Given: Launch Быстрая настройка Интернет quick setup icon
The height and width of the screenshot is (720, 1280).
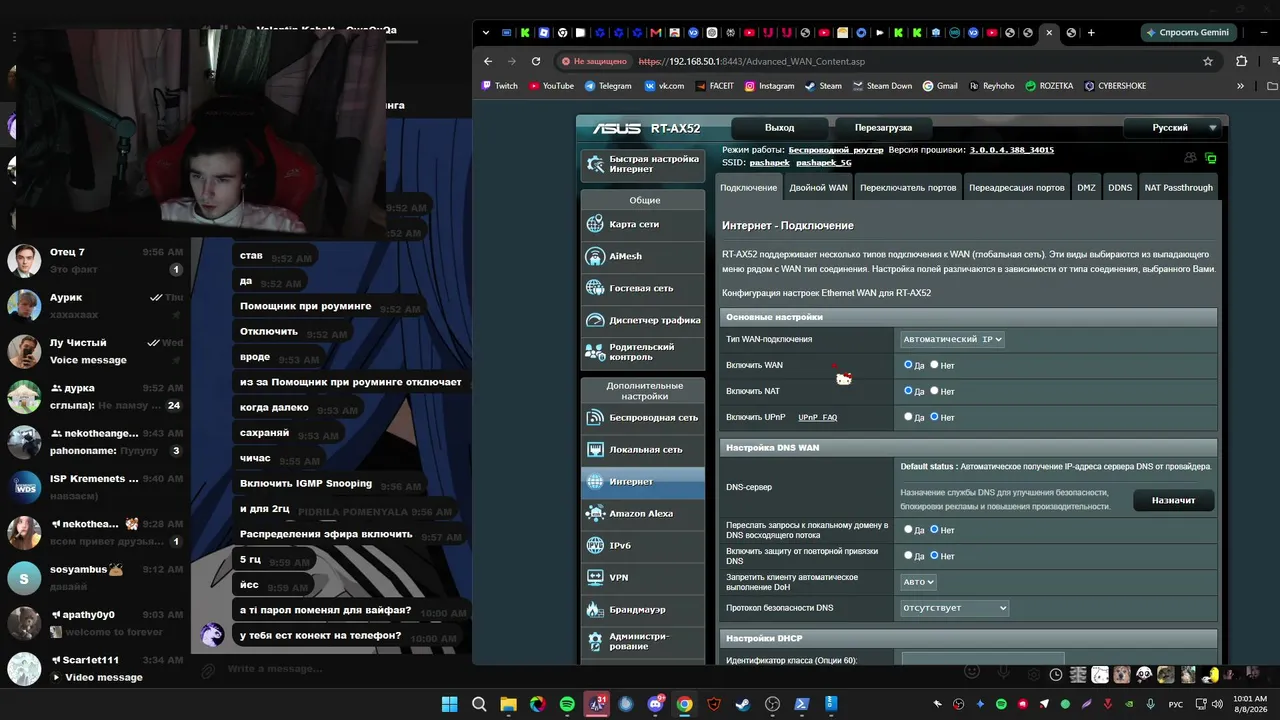Looking at the screenshot, I should click(x=595, y=164).
